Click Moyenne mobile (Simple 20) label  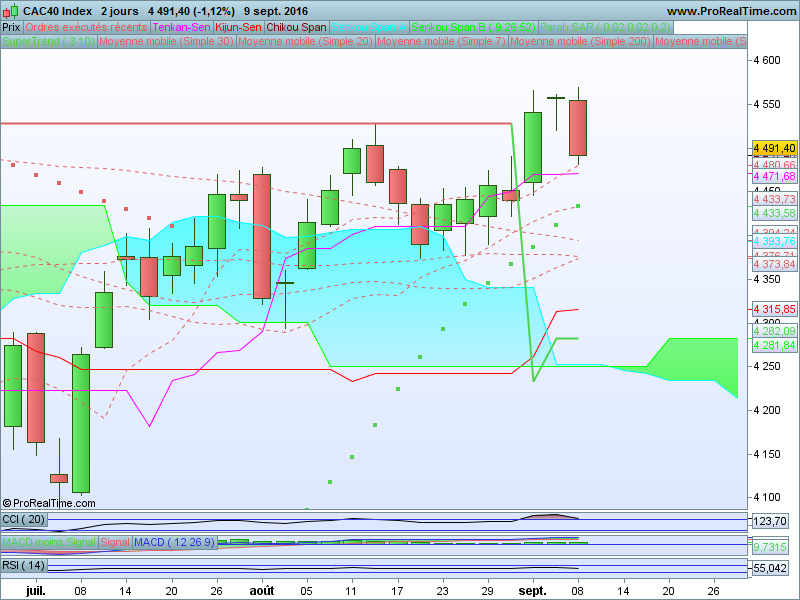(305, 41)
